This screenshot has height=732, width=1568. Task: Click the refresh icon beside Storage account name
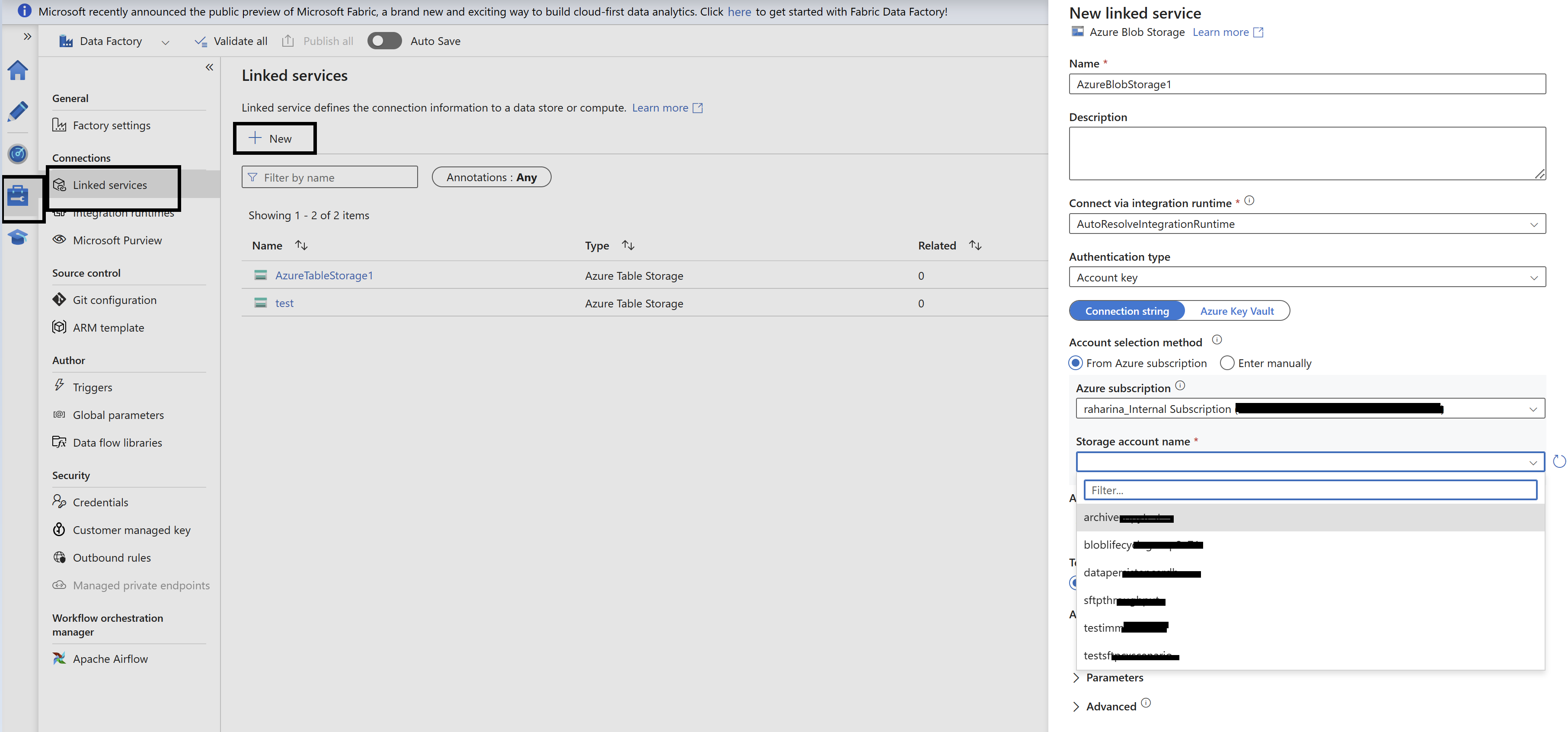pyautogui.click(x=1559, y=462)
